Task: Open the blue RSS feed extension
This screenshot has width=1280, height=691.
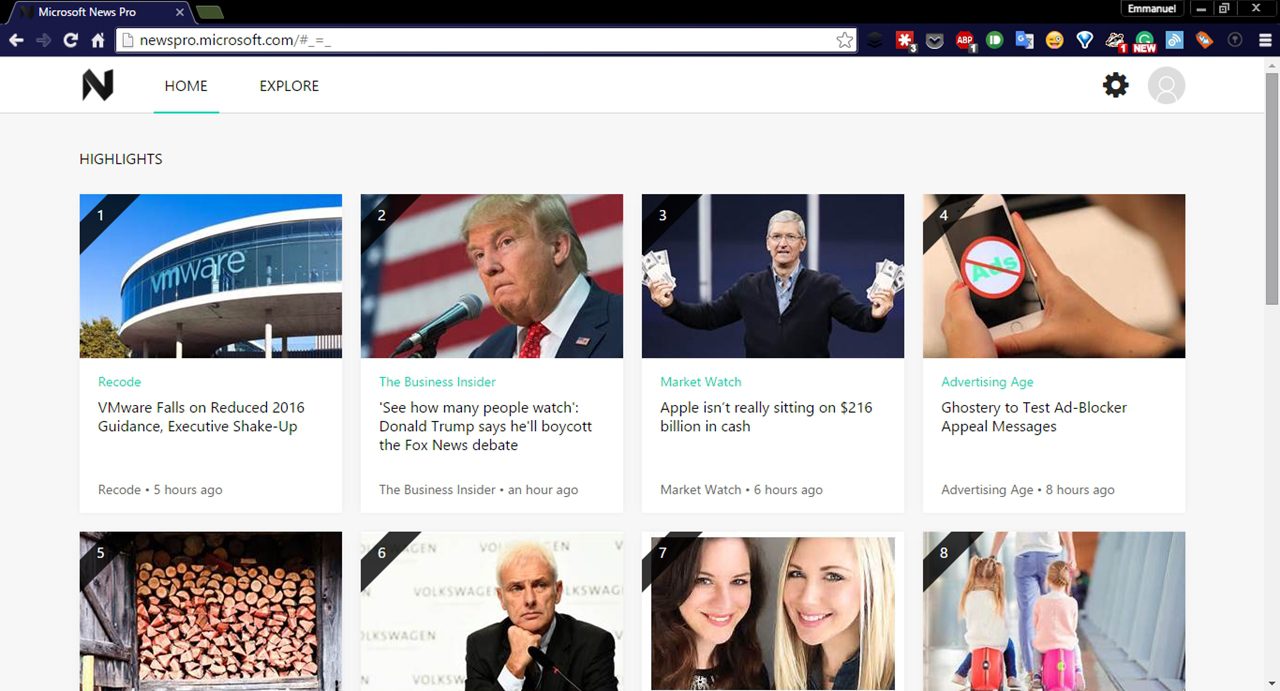Action: point(1175,40)
